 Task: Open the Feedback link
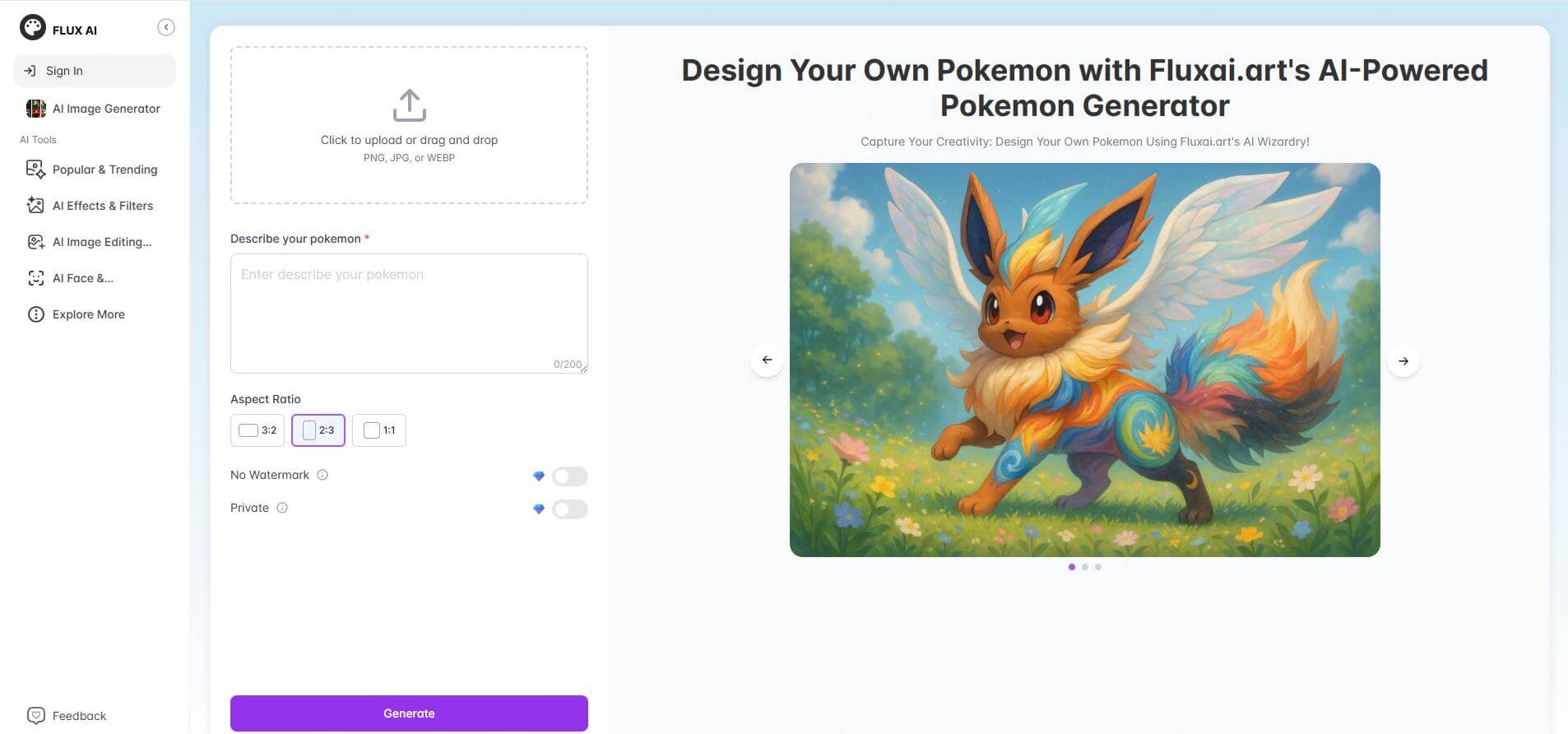79,716
